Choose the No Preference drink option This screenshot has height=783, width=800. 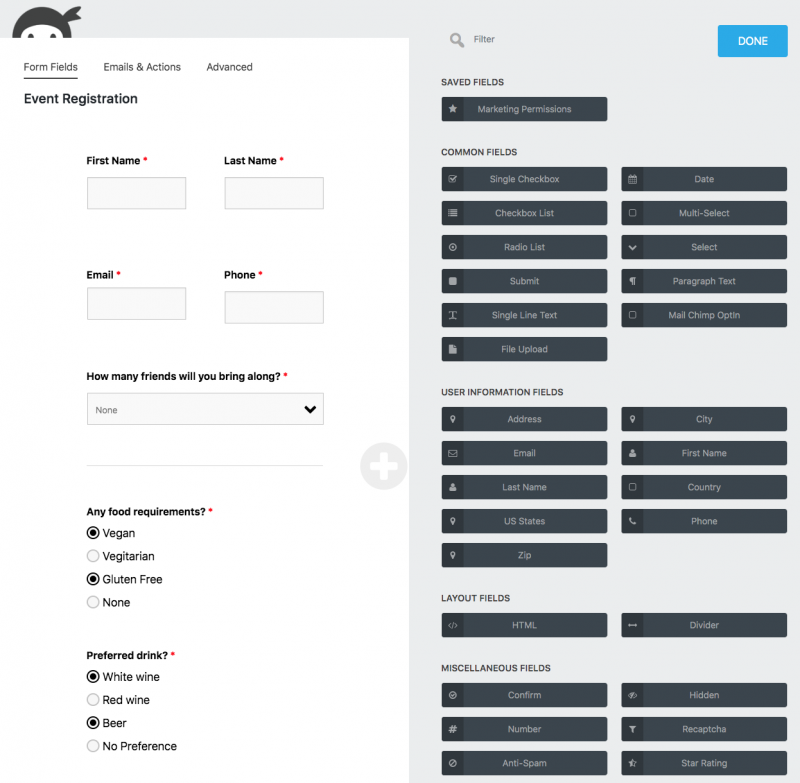pyautogui.click(x=93, y=746)
